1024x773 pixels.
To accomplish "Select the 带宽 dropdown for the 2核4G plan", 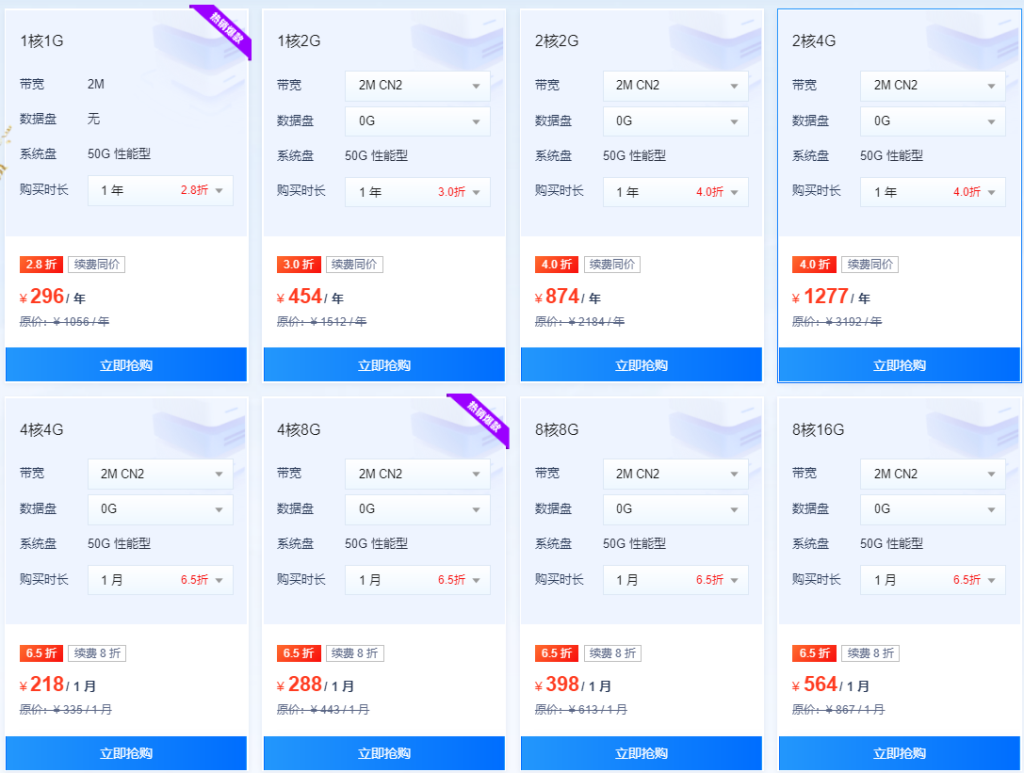I will tap(932, 85).
